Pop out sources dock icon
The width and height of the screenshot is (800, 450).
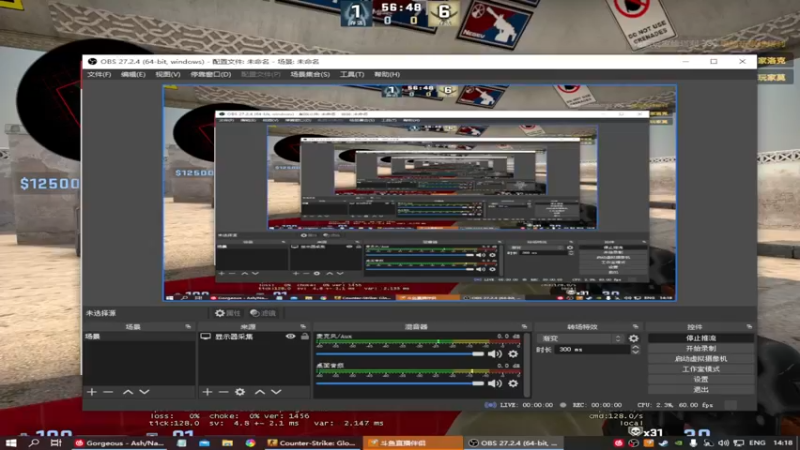[303, 327]
